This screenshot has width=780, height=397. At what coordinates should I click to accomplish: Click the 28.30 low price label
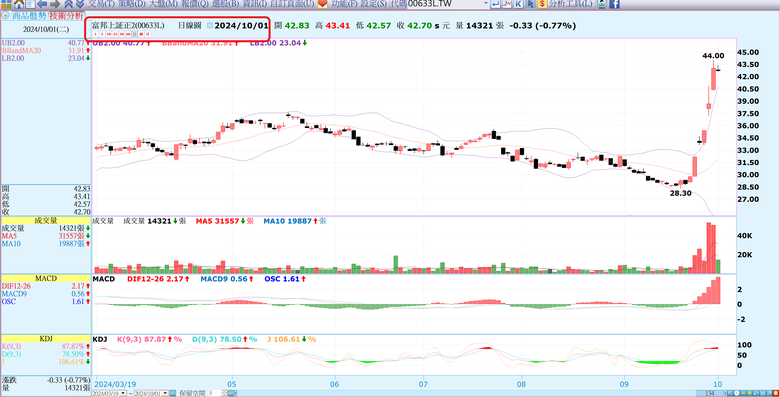(x=680, y=193)
